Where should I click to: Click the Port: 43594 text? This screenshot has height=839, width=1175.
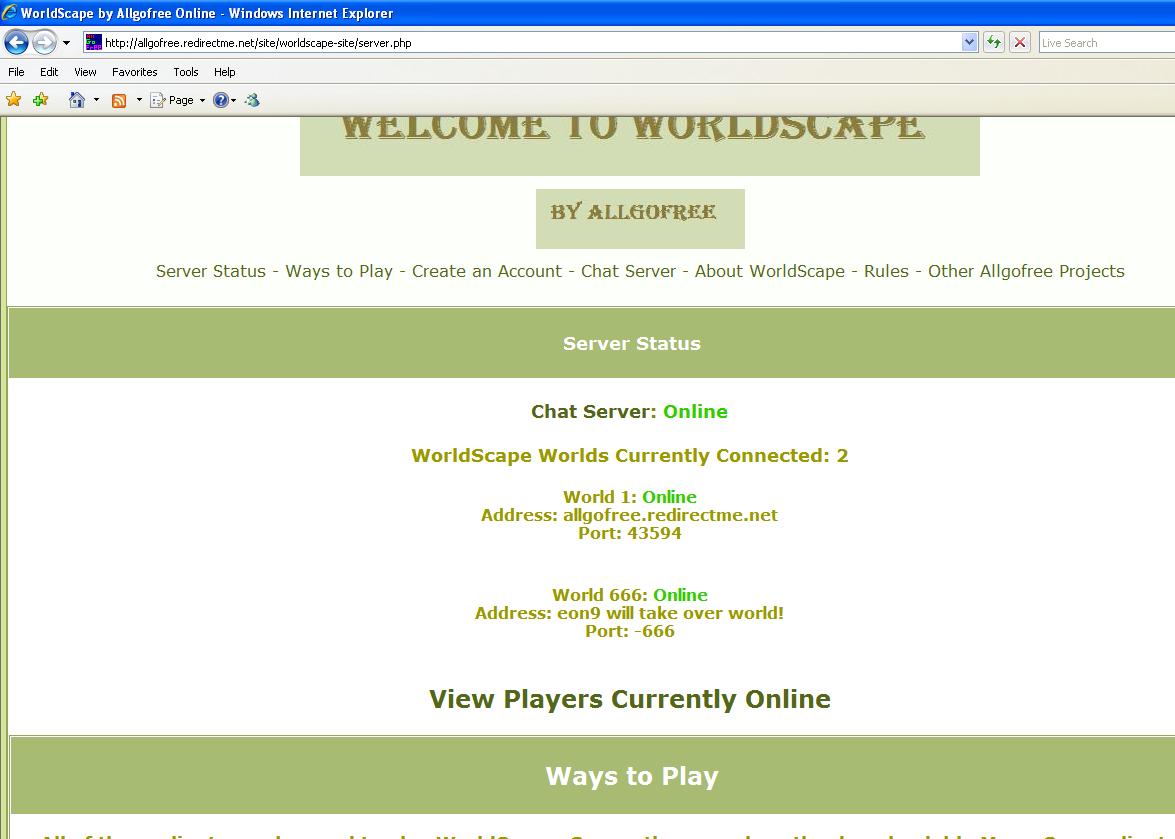pos(629,533)
